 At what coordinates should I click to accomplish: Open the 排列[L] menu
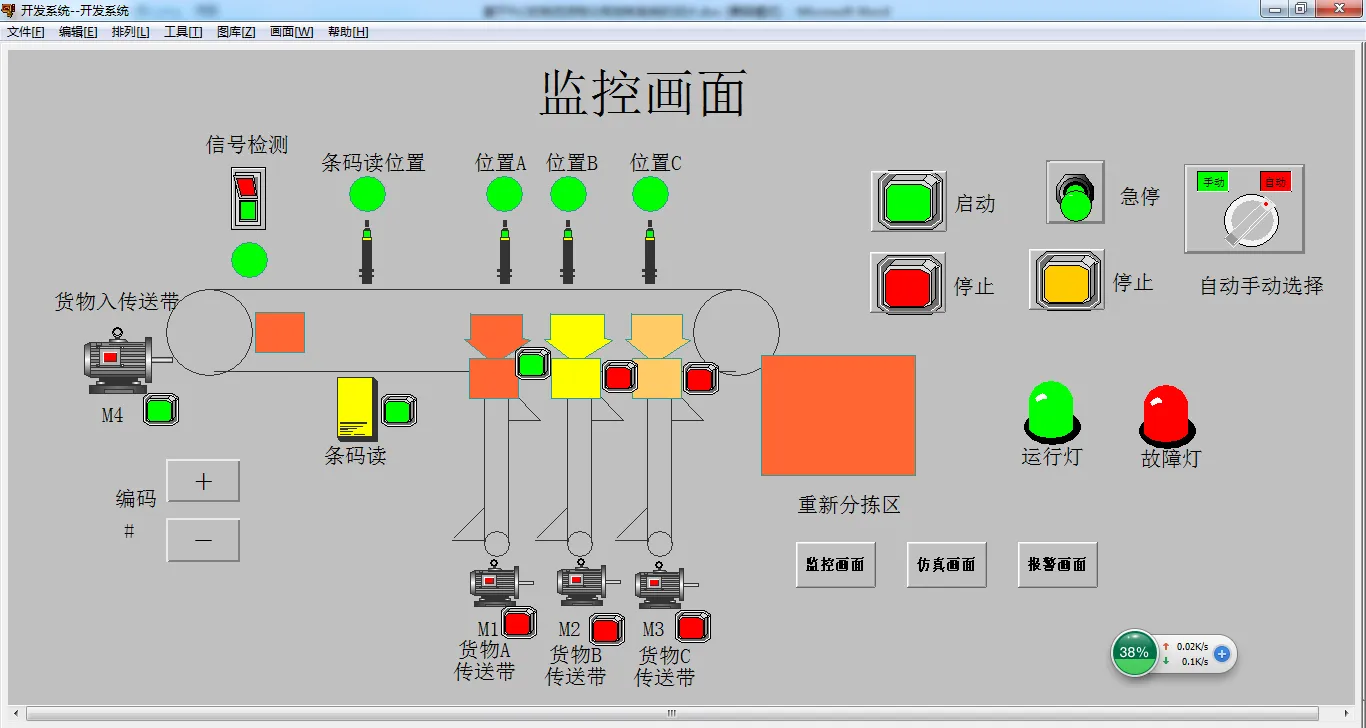pos(131,32)
